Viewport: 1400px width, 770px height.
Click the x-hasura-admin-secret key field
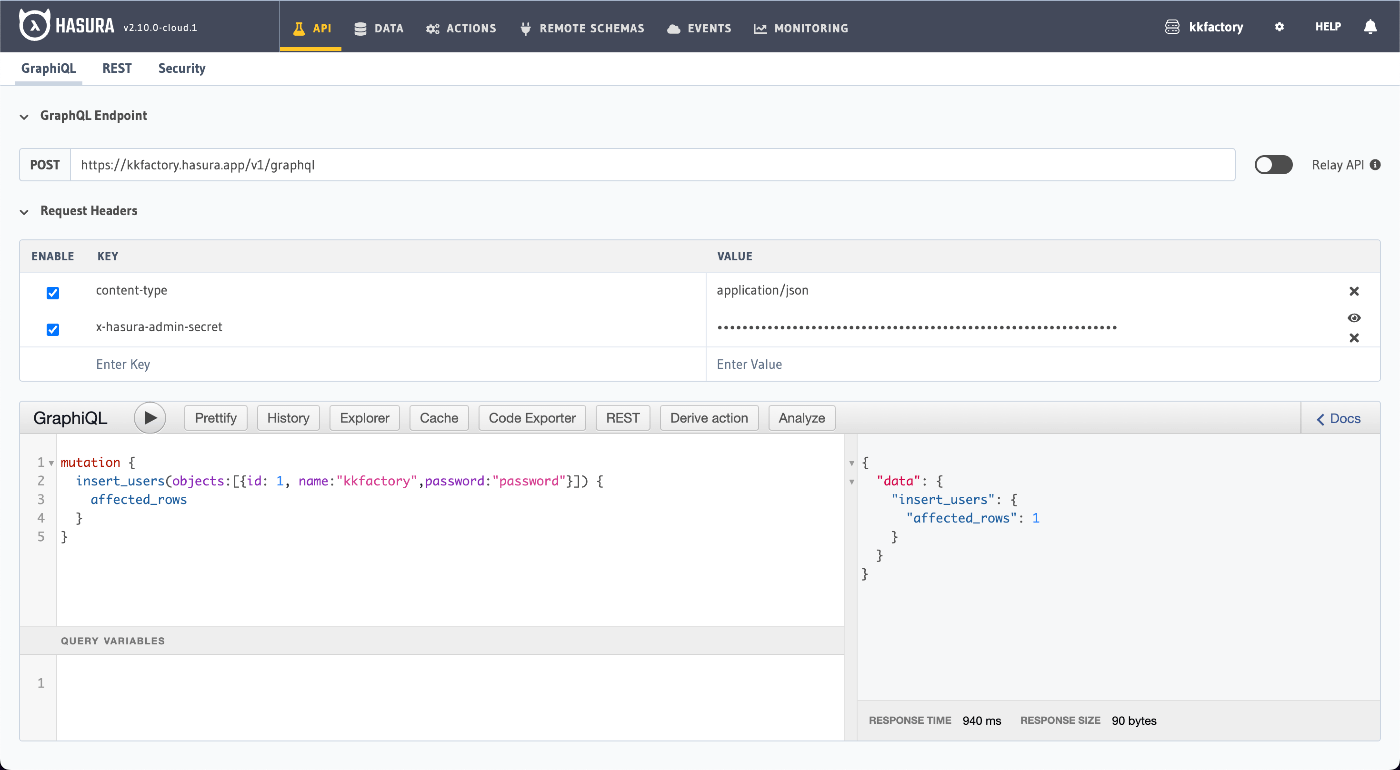tap(397, 327)
